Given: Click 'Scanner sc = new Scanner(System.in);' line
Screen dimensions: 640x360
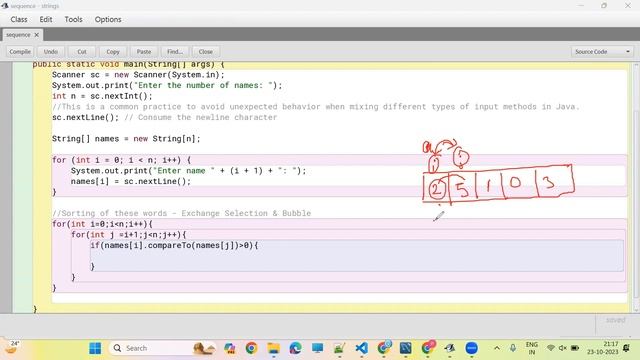Looking at the screenshot, I should click(x=138, y=75).
